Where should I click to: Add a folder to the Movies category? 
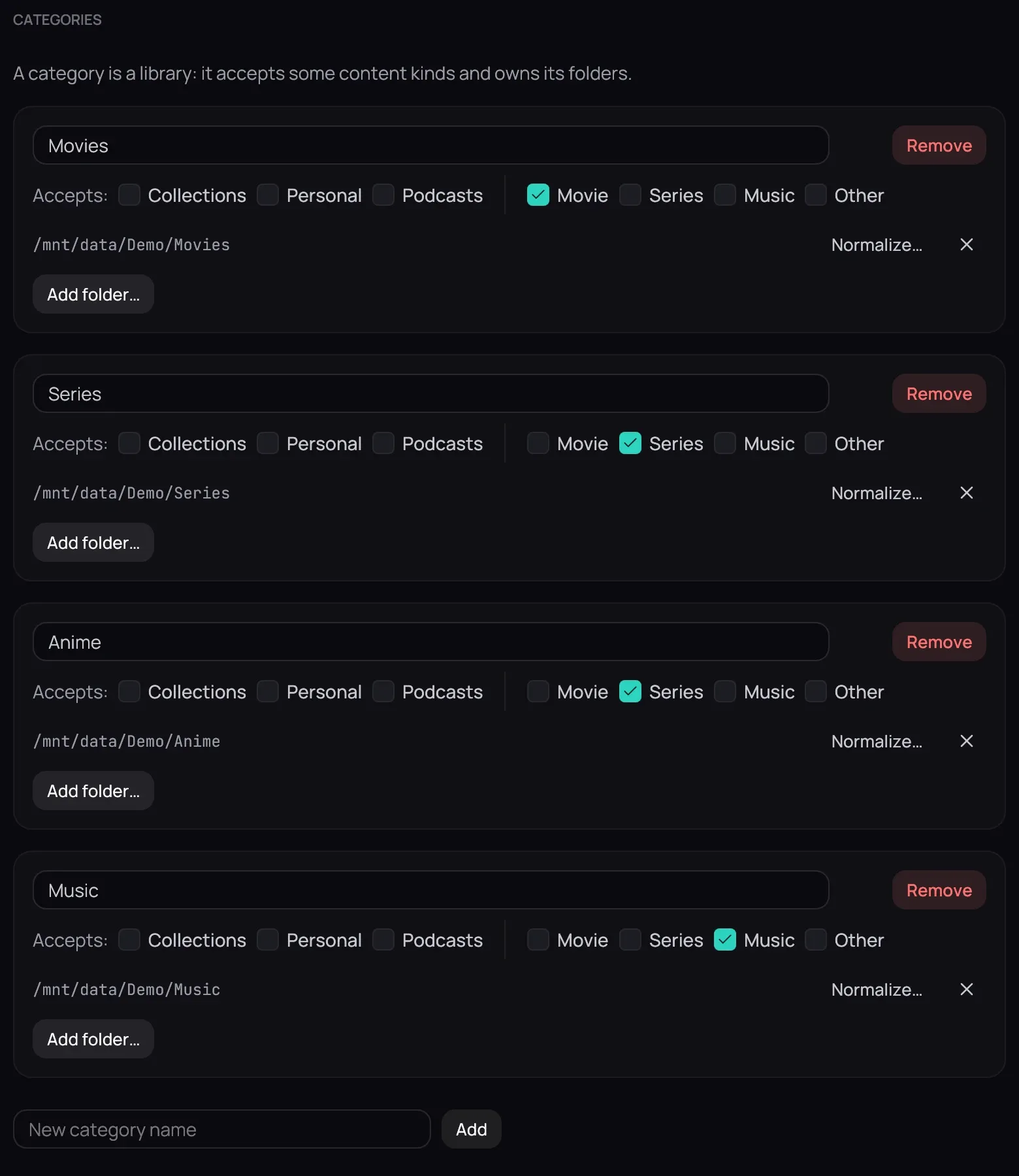tap(93, 294)
